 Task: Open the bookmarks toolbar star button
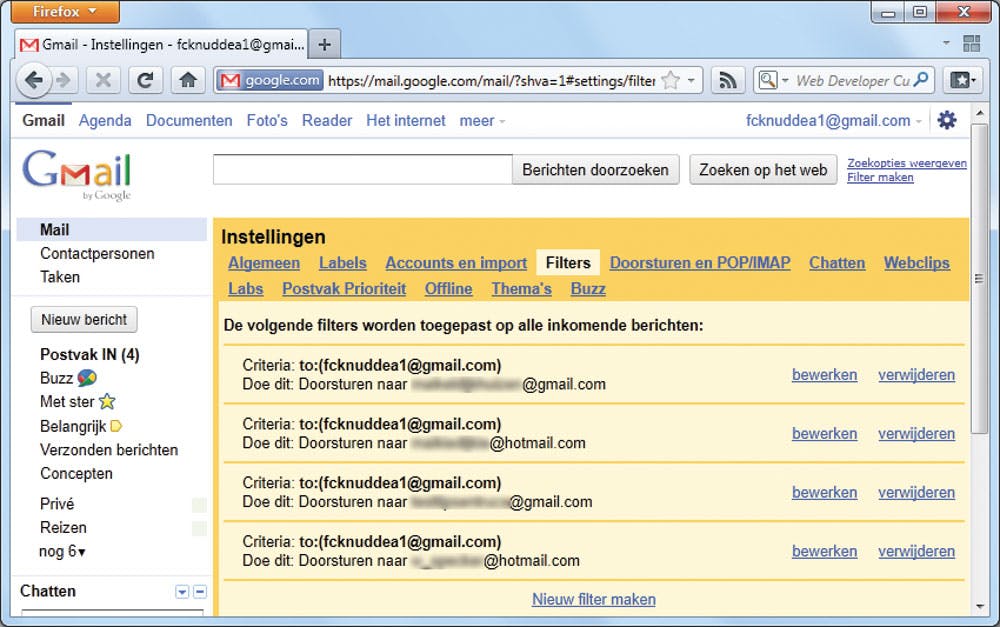tap(962, 80)
